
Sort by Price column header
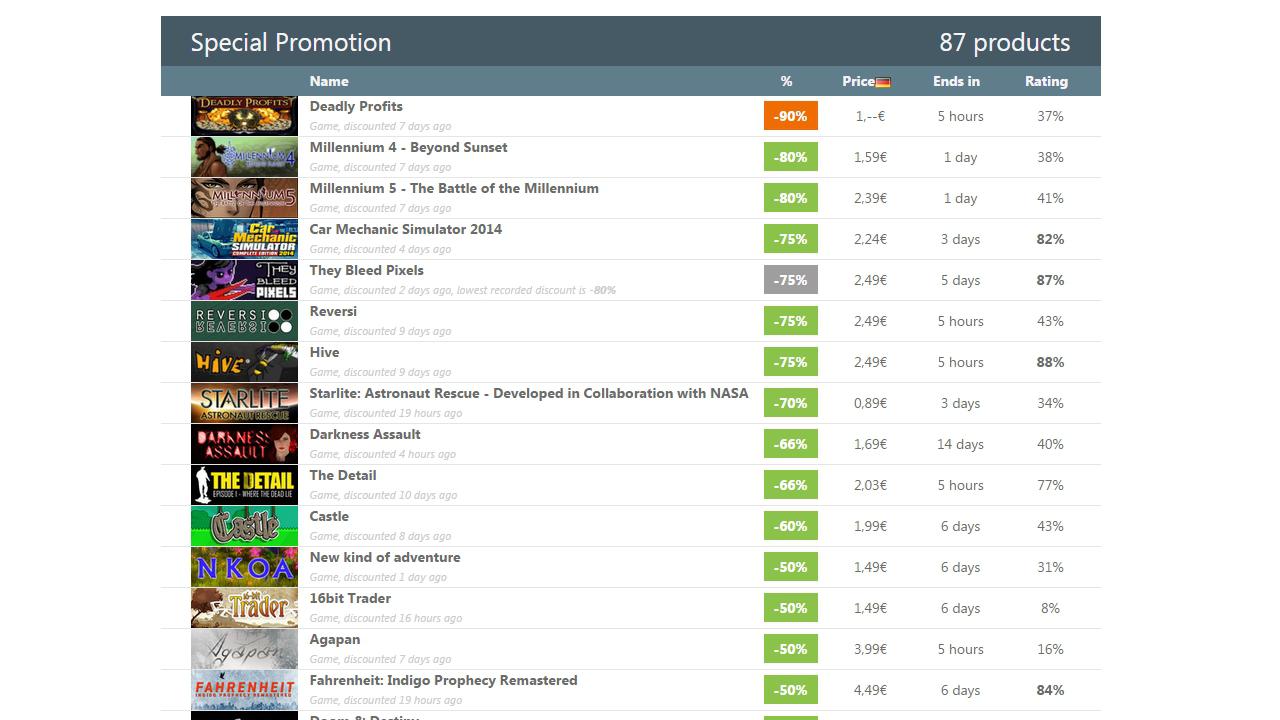(858, 81)
